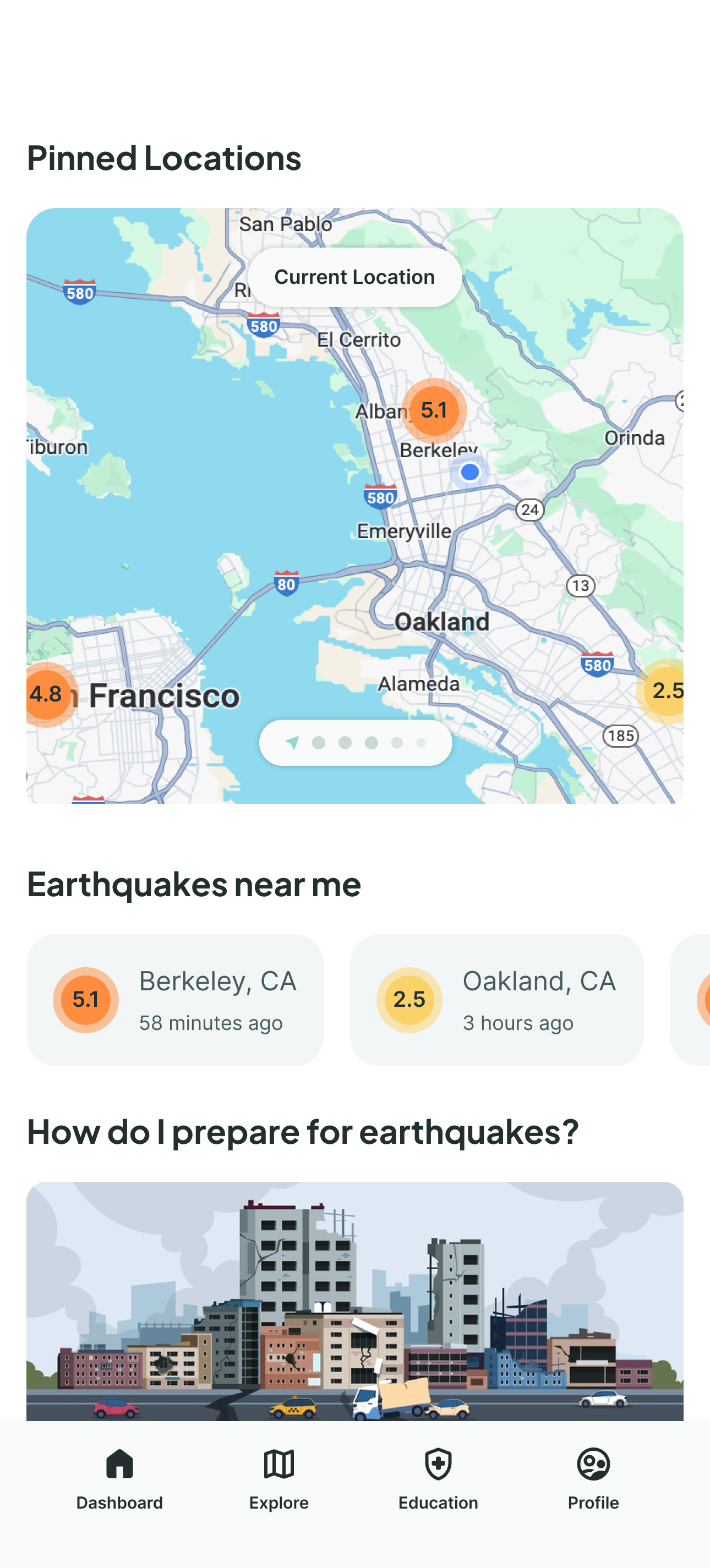The image size is (710, 1568).
Task: Open the Berkeley, CA earthquake card
Action: click(175, 1000)
